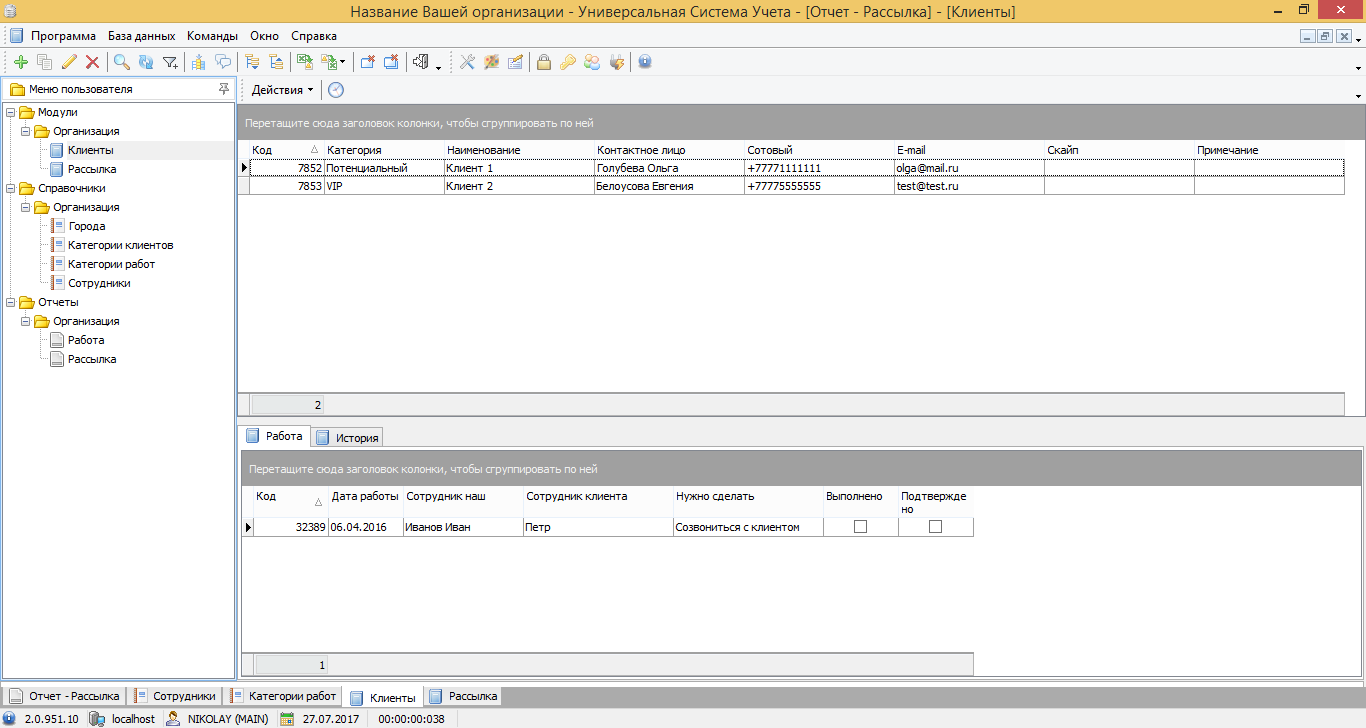Switch to Рассылка bottom tab
Screen dimensions: 1366x728
point(463,696)
